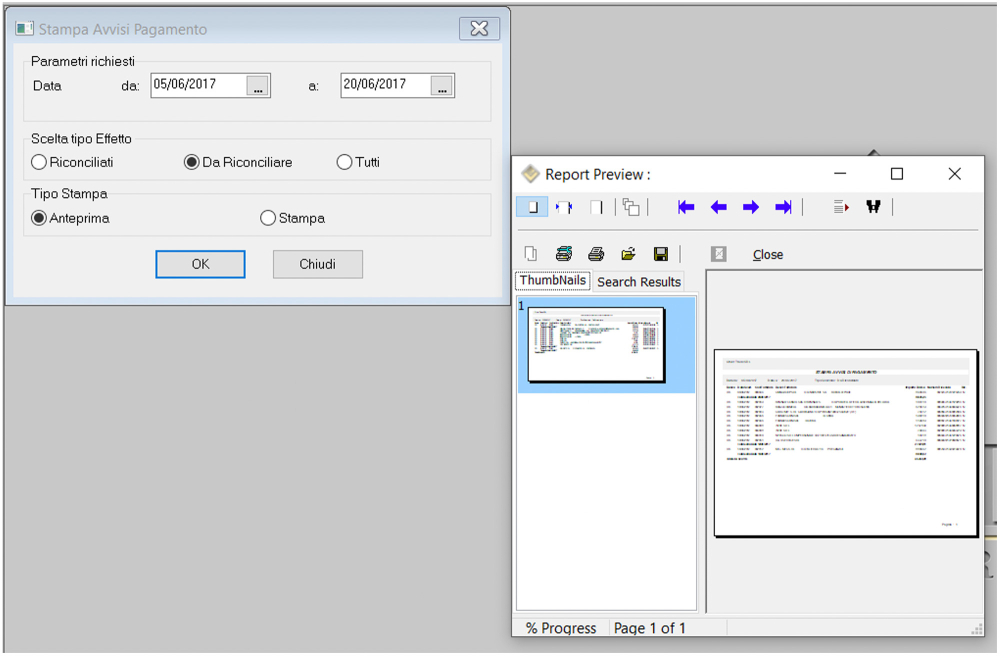Choose Stampa as print type
The height and width of the screenshot is (656, 1000).
coord(268,218)
